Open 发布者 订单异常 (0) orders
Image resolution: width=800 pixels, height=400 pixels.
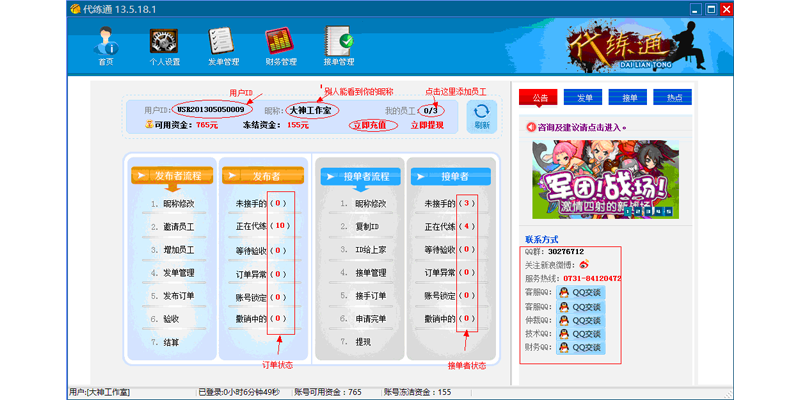point(261,274)
